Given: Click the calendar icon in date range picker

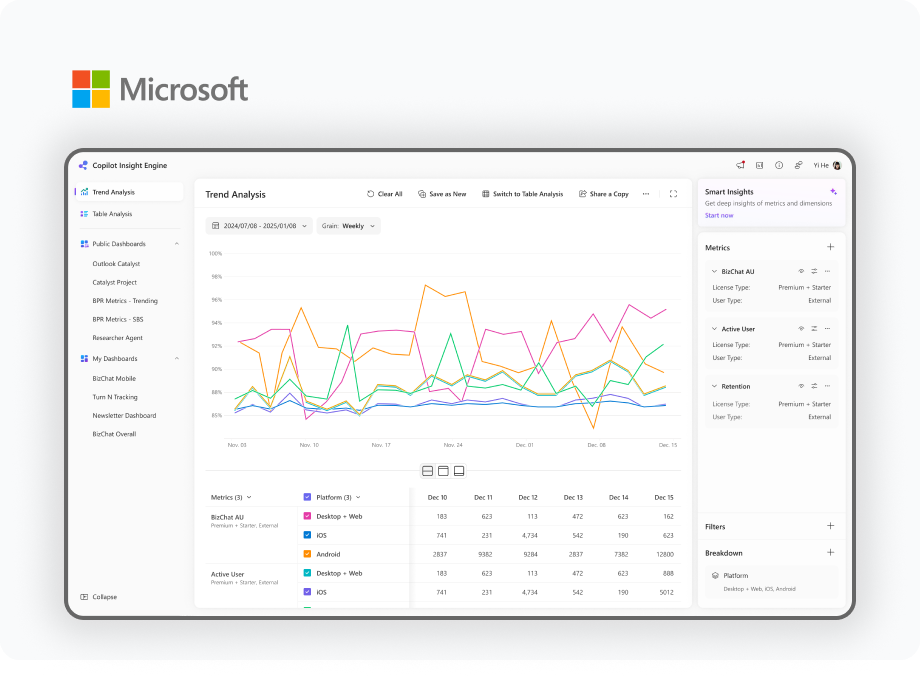Looking at the screenshot, I should 215,226.
